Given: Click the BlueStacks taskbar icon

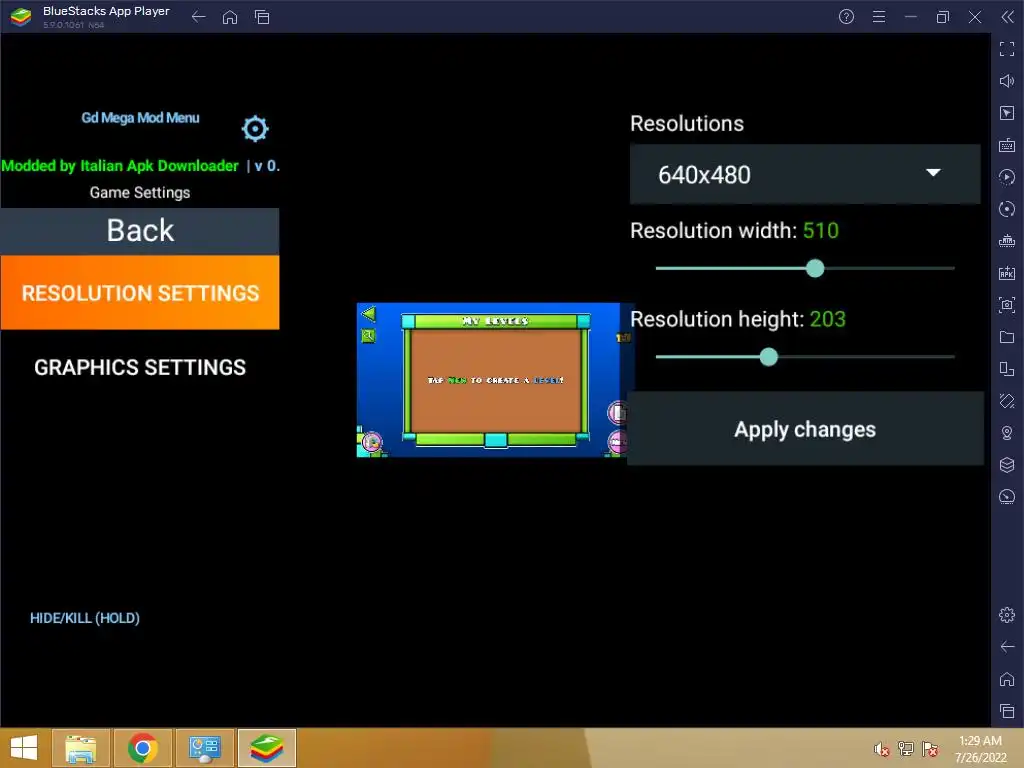Looking at the screenshot, I should 267,748.
